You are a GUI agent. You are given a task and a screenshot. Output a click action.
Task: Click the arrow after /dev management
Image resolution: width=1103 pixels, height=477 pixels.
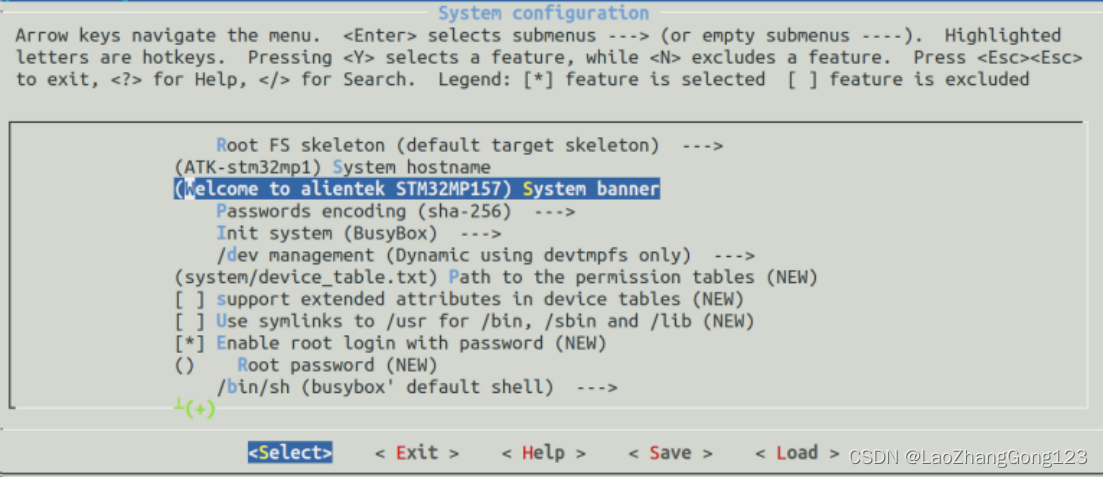click(x=734, y=255)
